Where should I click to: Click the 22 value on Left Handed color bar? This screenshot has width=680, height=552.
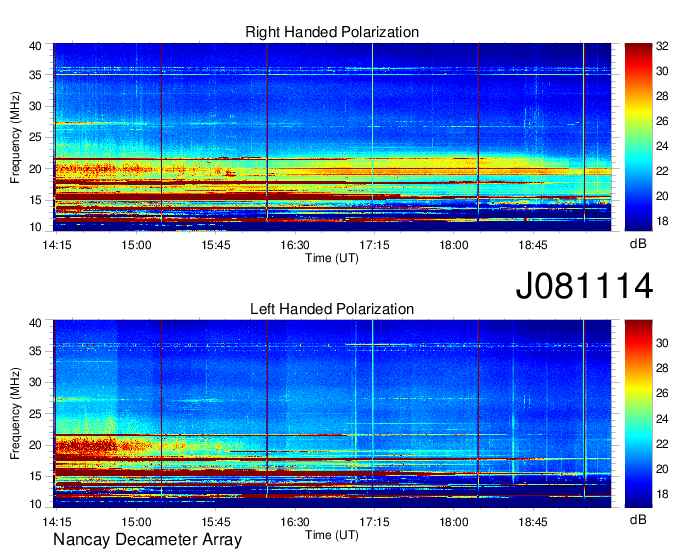pyautogui.click(x=662, y=444)
